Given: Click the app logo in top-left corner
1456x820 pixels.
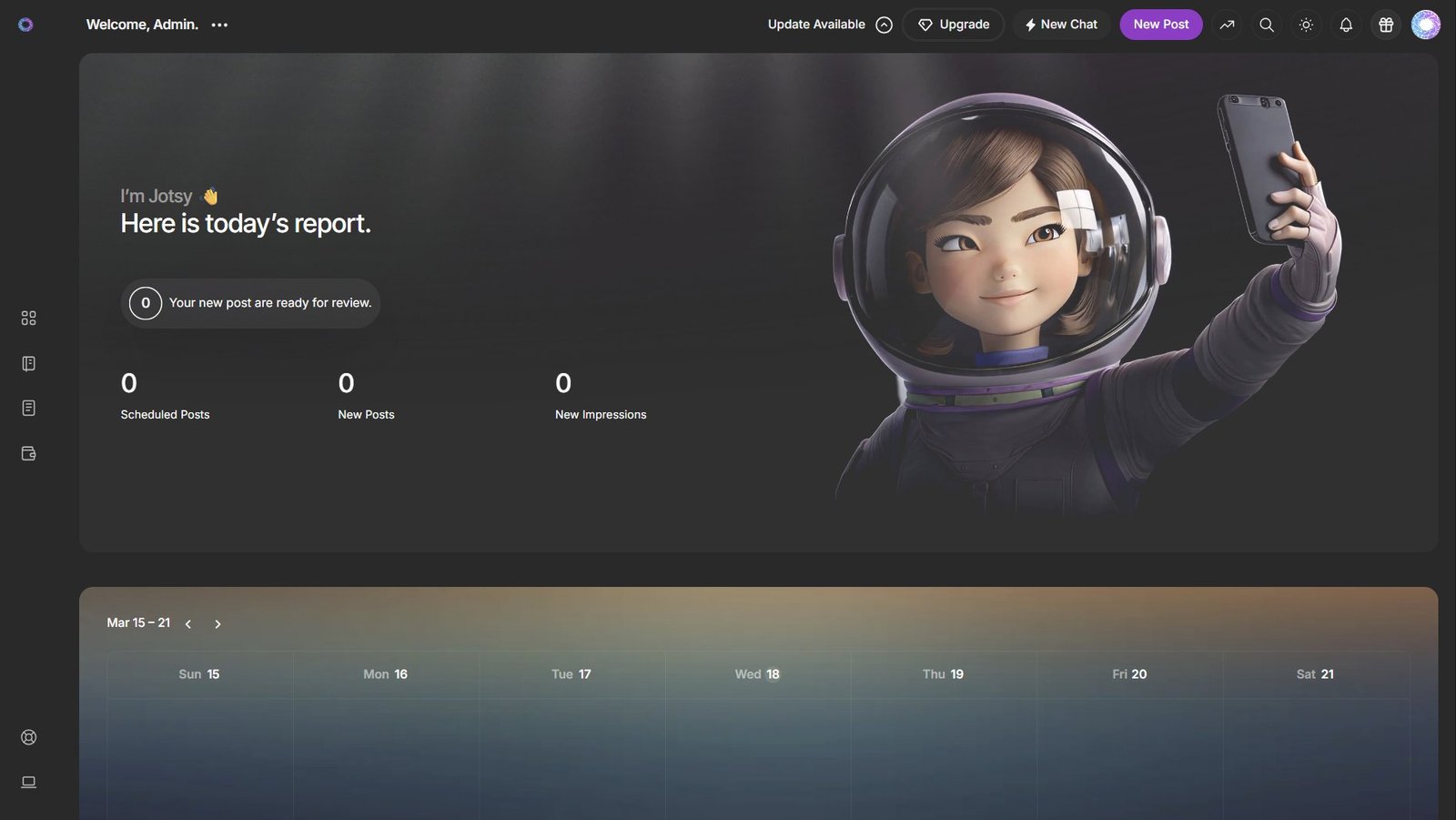Looking at the screenshot, I should coord(25,25).
